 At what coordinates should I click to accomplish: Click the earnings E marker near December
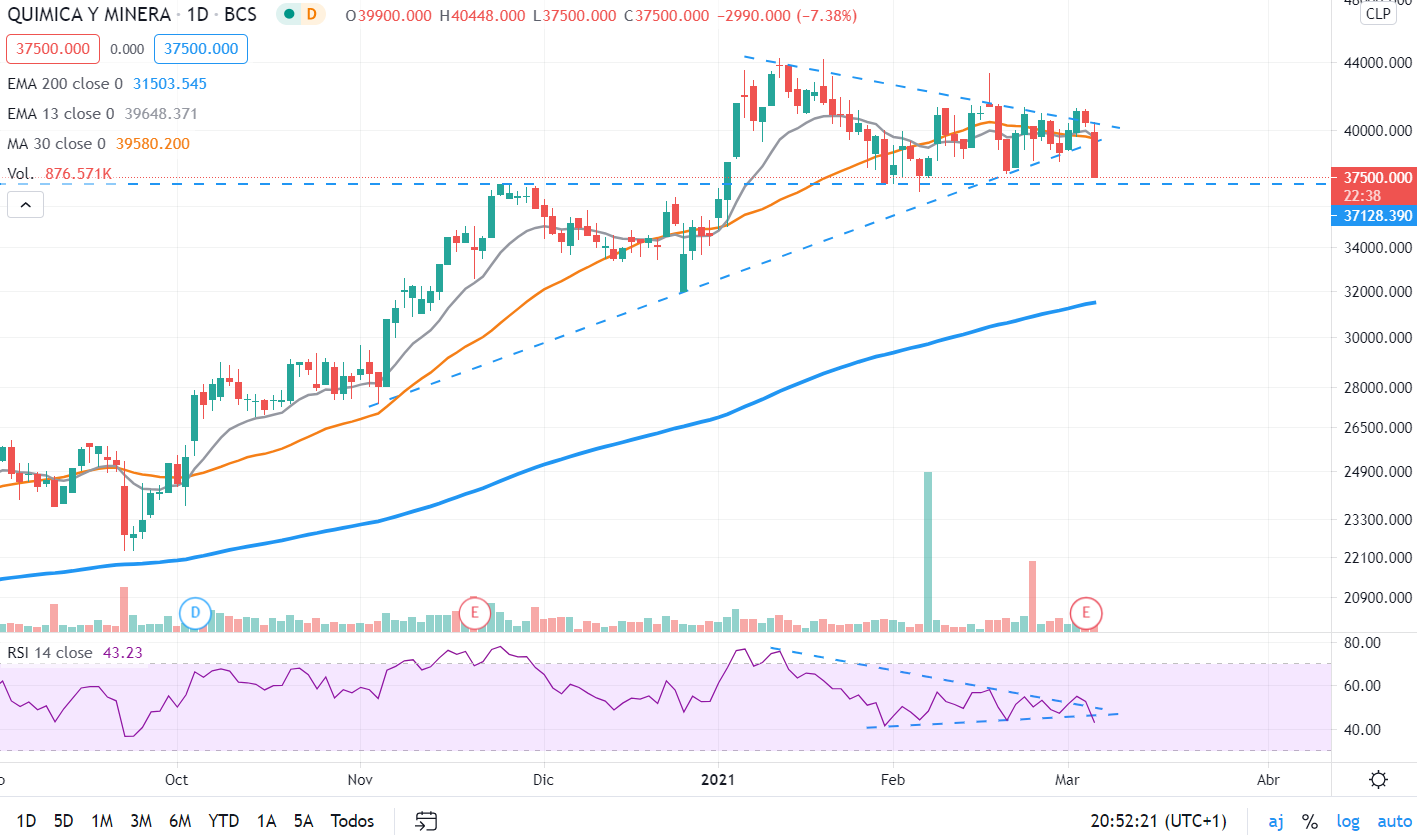click(475, 611)
